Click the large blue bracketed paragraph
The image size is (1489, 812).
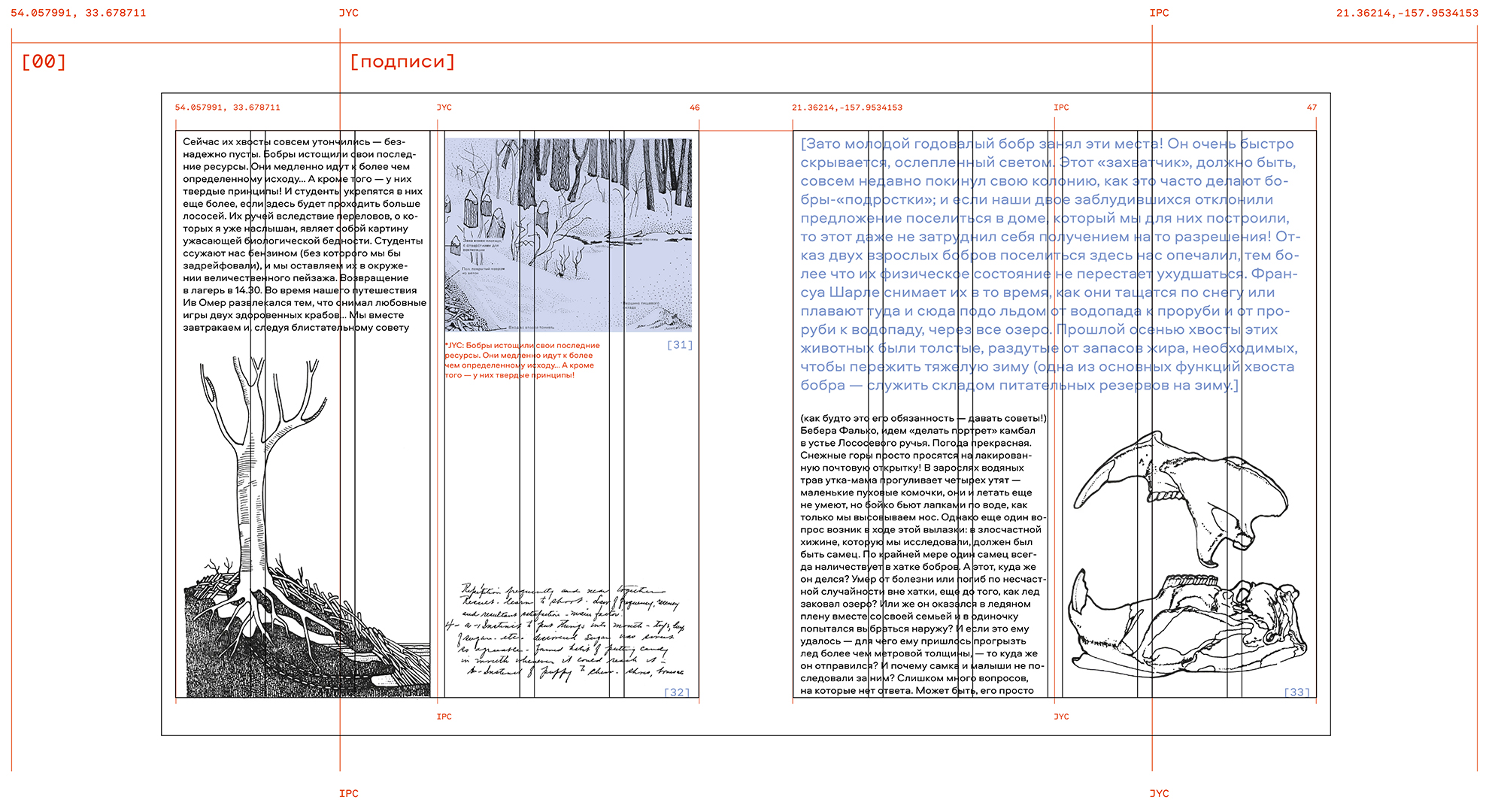1049,265
